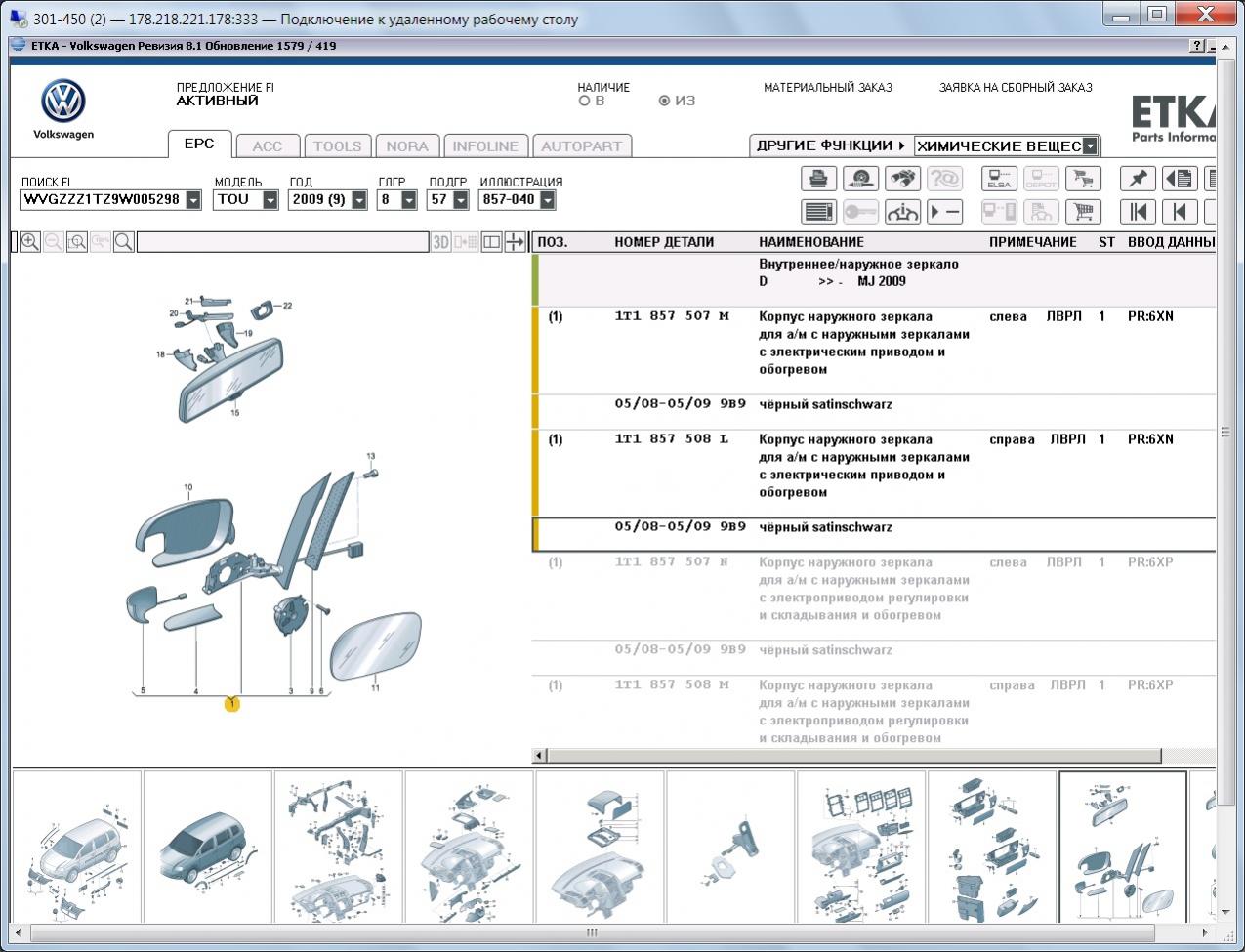Open the ПОДГР subgroup dropdown
The width and height of the screenshot is (1245, 952).
click(459, 199)
